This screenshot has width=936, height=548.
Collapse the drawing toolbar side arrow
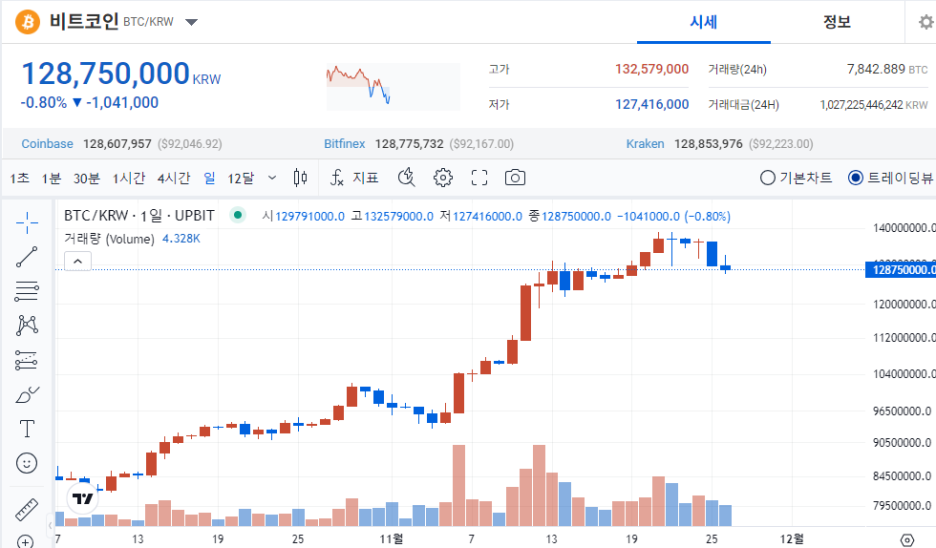(50, 526)
